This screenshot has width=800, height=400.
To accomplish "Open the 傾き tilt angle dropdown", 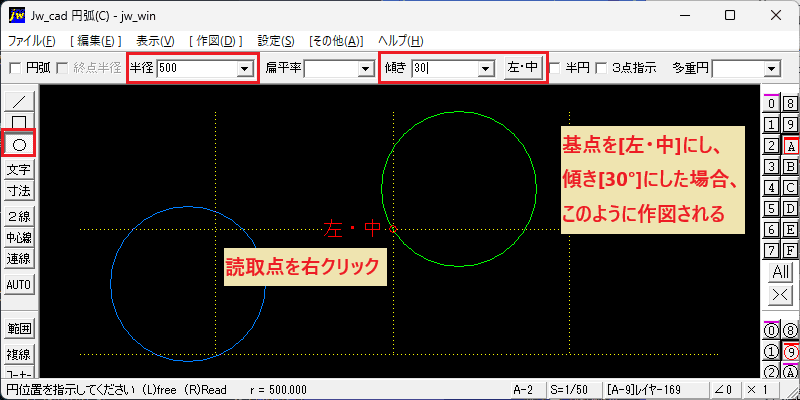I will point(486,68).
